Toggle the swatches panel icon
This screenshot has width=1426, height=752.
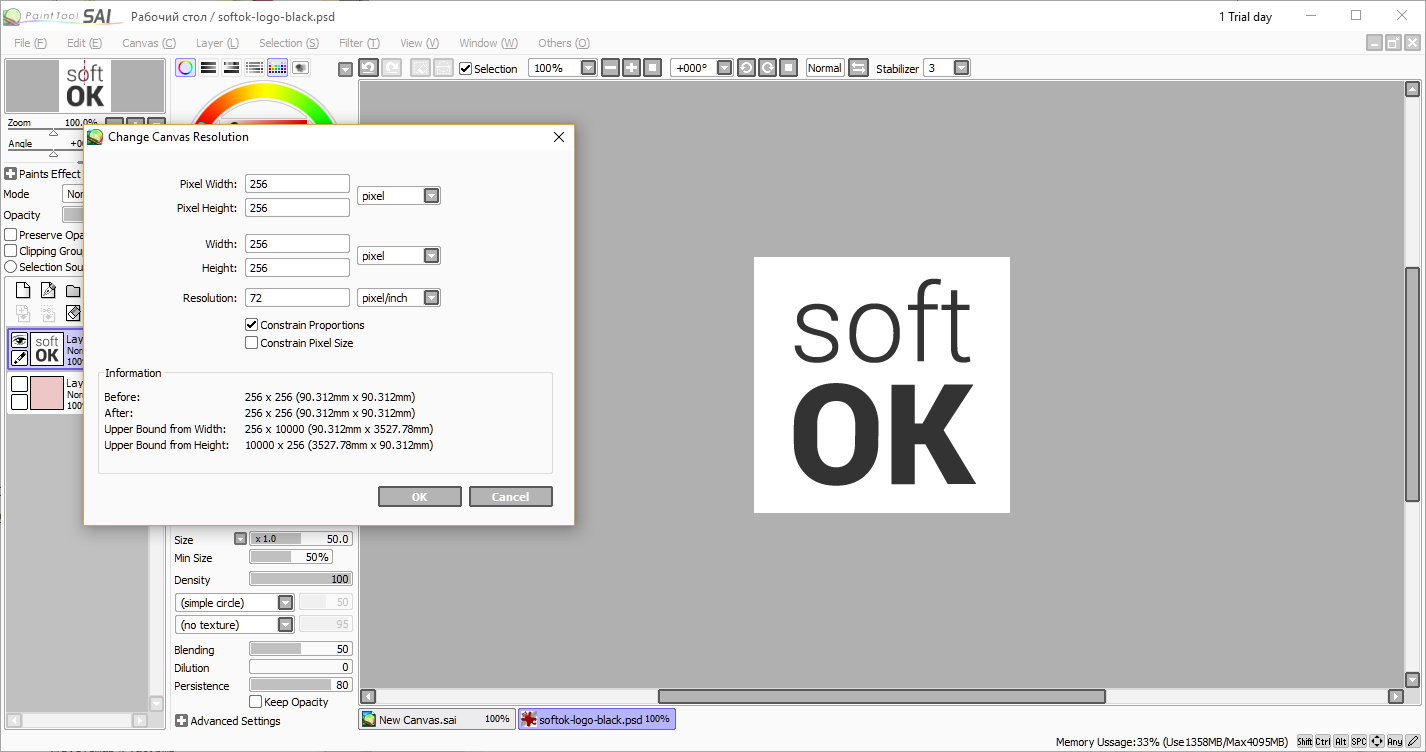click(277, 68)
